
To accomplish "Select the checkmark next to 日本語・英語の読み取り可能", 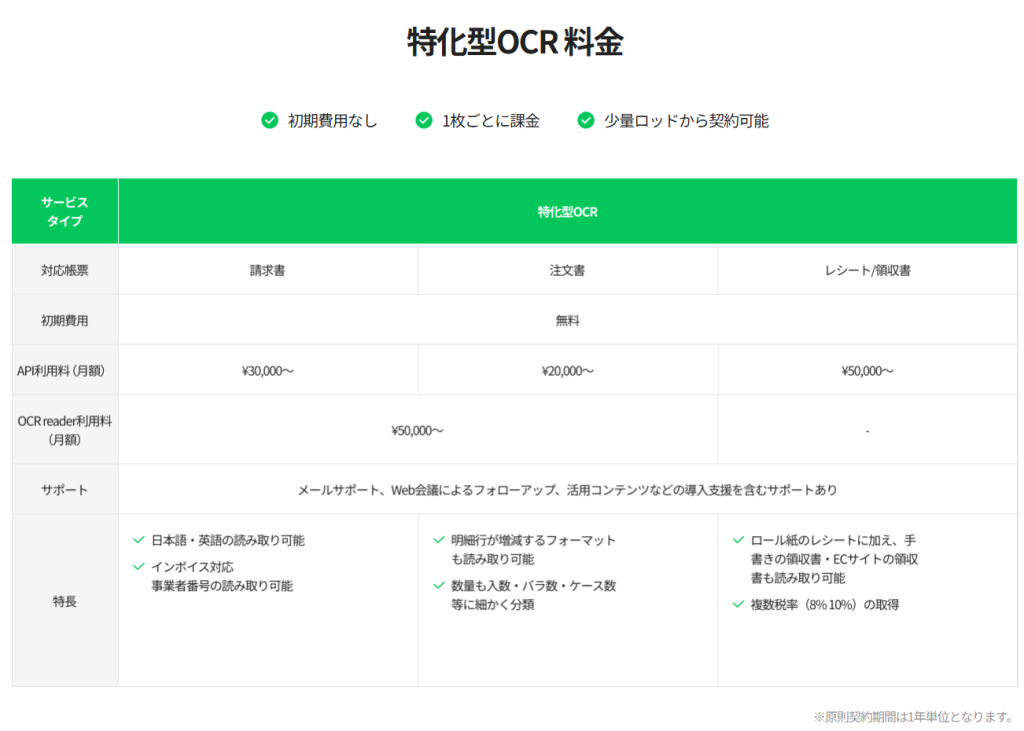I will [x=139, y=540].
